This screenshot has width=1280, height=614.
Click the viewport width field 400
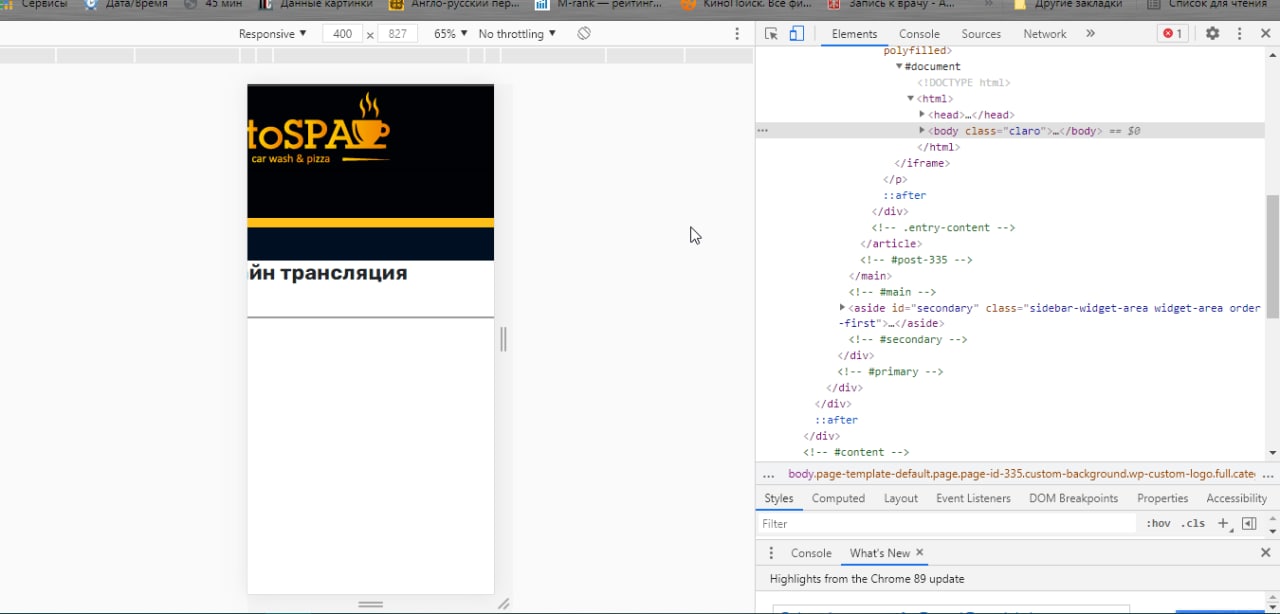[343, 33]
